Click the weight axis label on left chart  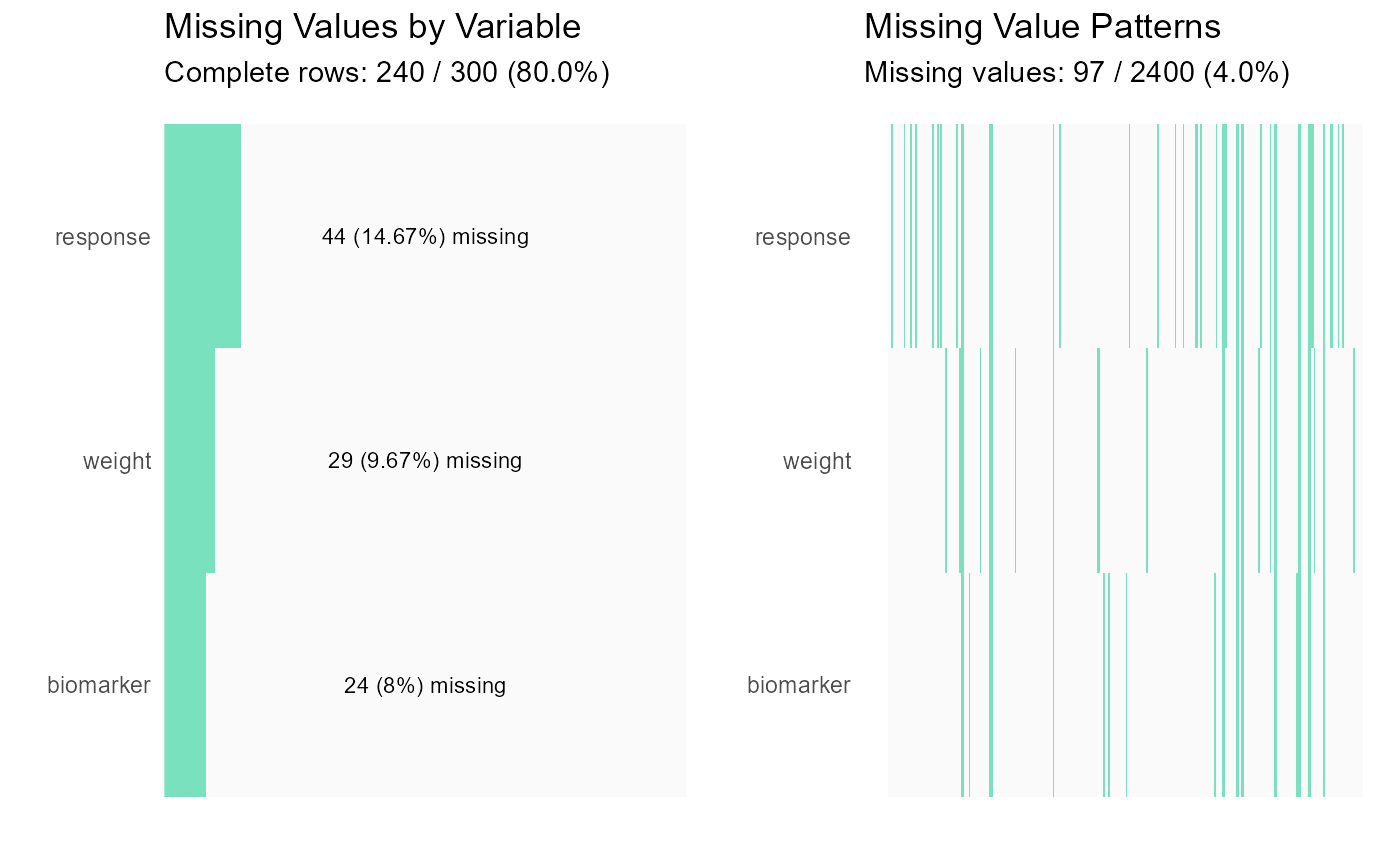(x=117, y=461)
